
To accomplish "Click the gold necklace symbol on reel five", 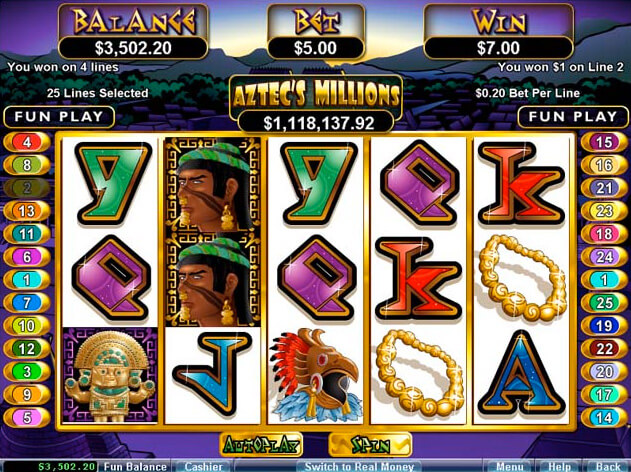I will [x=522, y=278].
